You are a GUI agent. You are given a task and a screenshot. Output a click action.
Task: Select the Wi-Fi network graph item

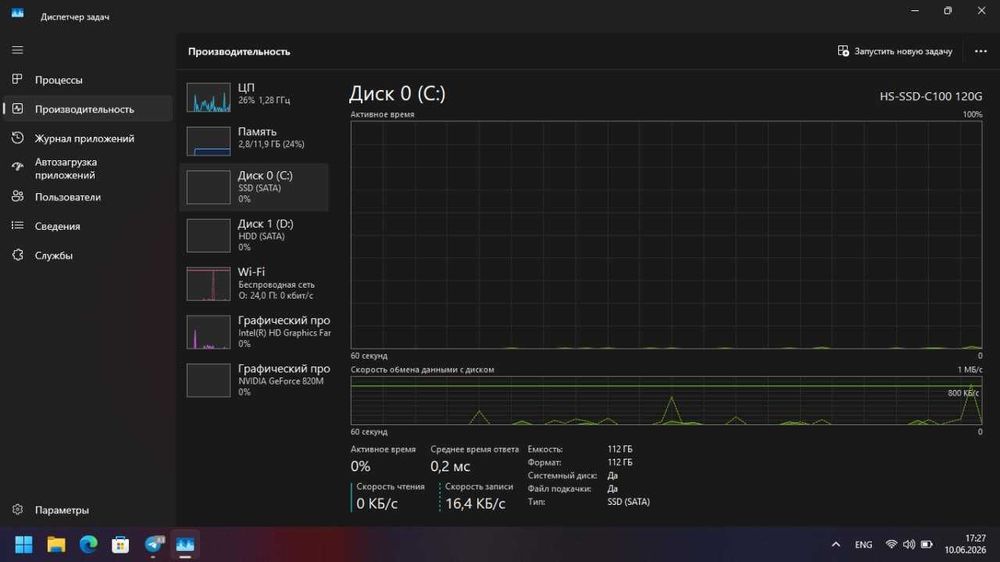point(254,283)
